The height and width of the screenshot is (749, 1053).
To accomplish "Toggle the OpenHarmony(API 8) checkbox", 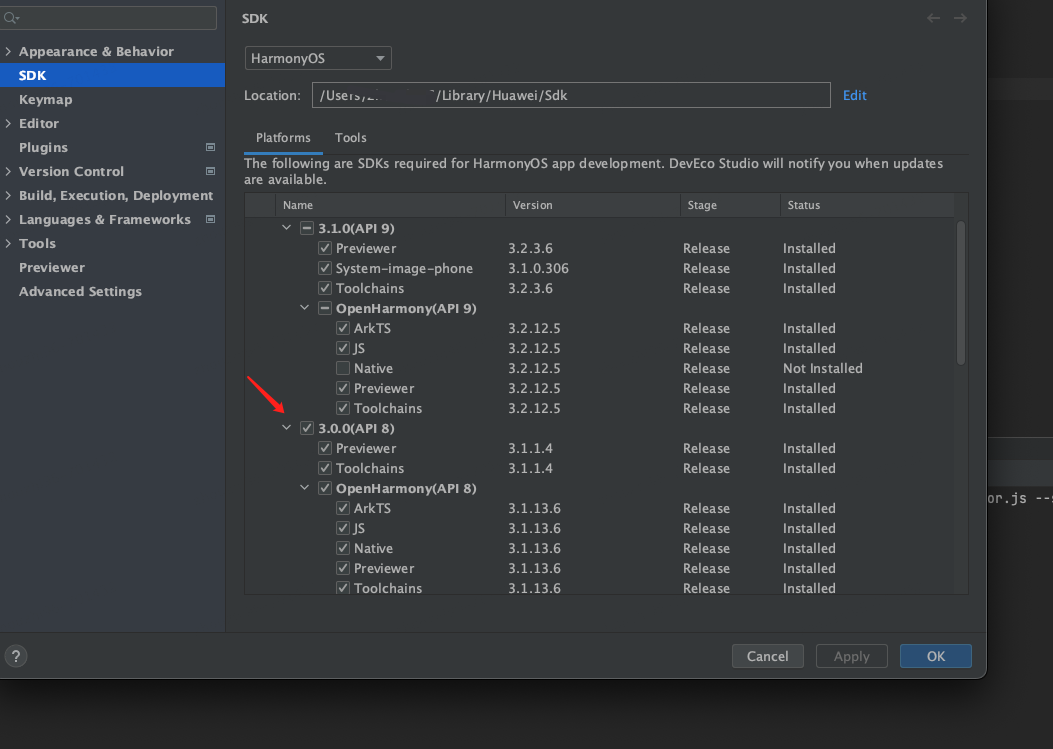I will point(325,488).
